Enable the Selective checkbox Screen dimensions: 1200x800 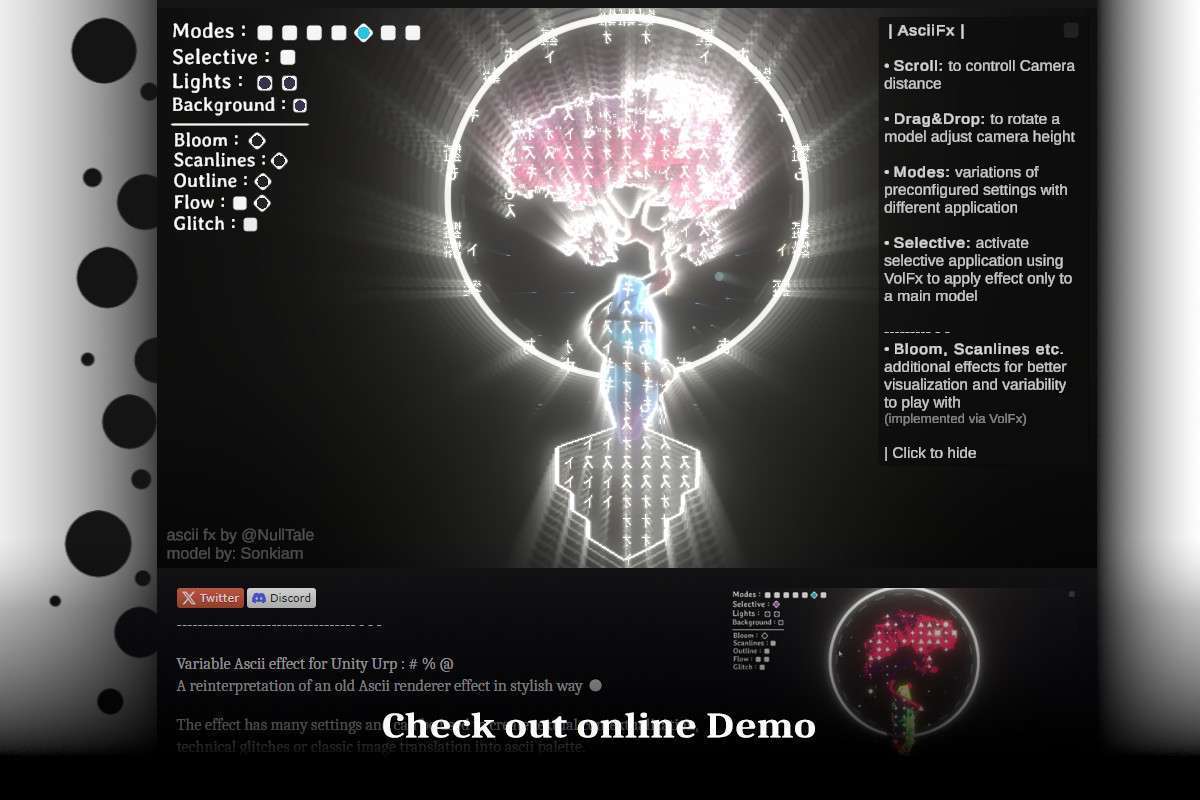tap(288, 58)
